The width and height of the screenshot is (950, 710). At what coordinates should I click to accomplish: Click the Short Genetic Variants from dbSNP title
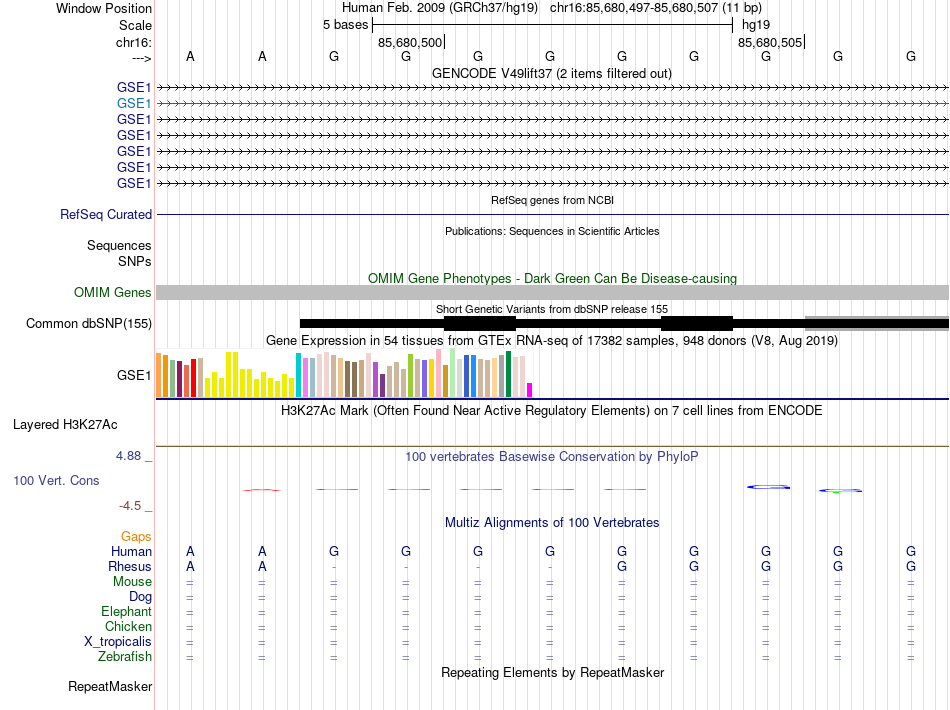(x=552, y=309)
